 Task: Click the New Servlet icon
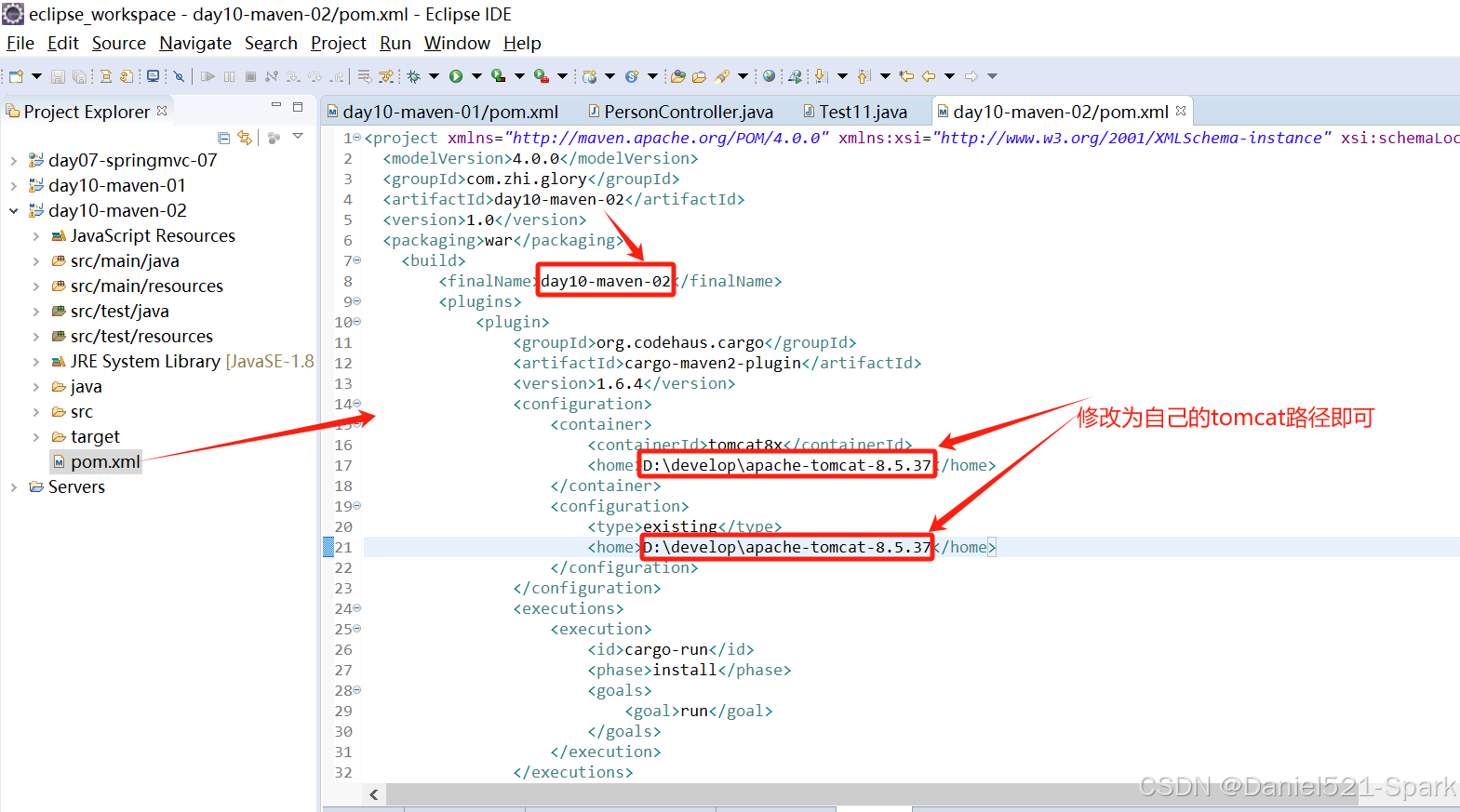coord(632,76)
